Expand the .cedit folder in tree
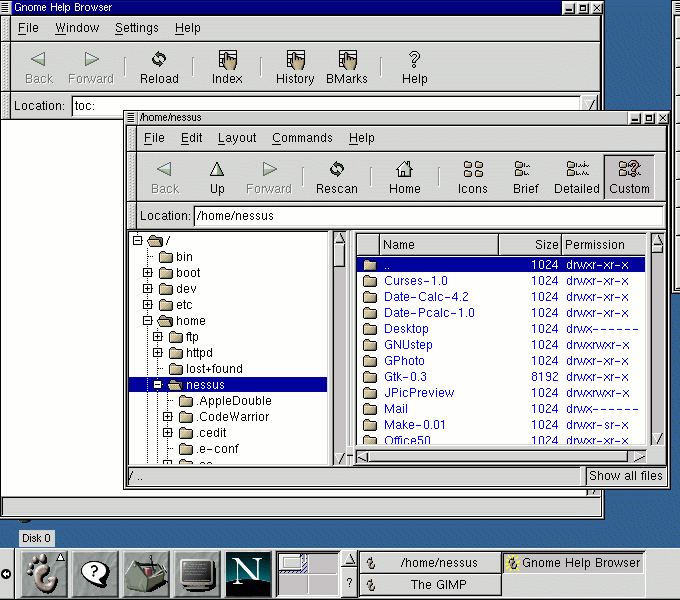The image size is (680, 600). [x=168, y=433]
